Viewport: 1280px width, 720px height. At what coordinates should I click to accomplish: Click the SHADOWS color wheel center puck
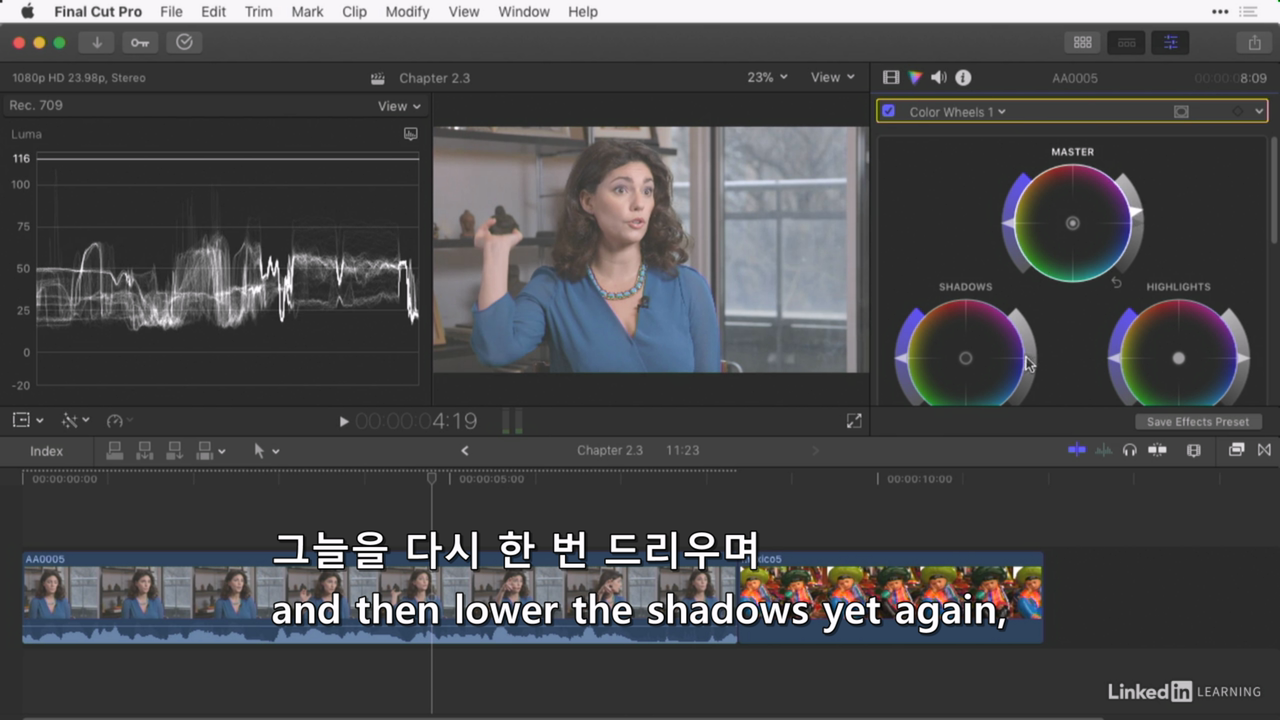pyautogui.click(x=965, y=358)
